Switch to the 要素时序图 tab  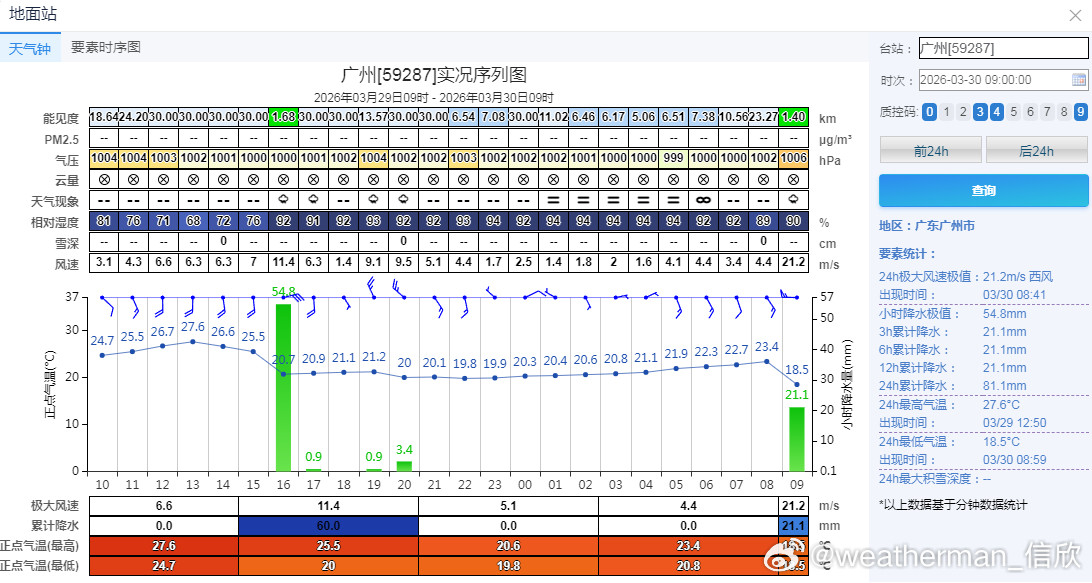pyautogui.click(x=106, y=47)
